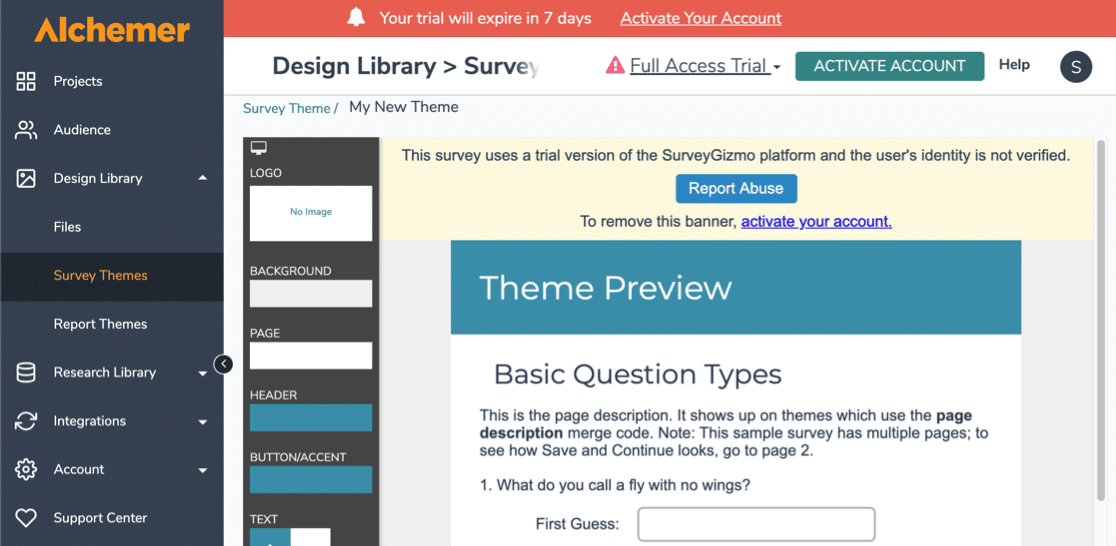Select Report Themes in sidebar

[100, 324]
